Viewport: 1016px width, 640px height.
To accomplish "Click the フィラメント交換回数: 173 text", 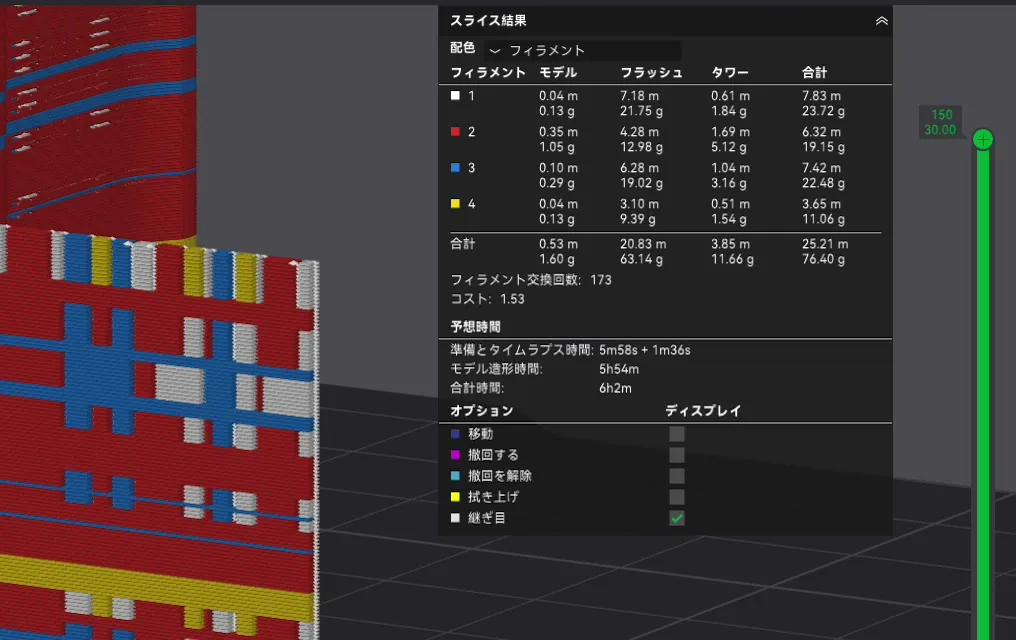I will click(x=531, y=280).
